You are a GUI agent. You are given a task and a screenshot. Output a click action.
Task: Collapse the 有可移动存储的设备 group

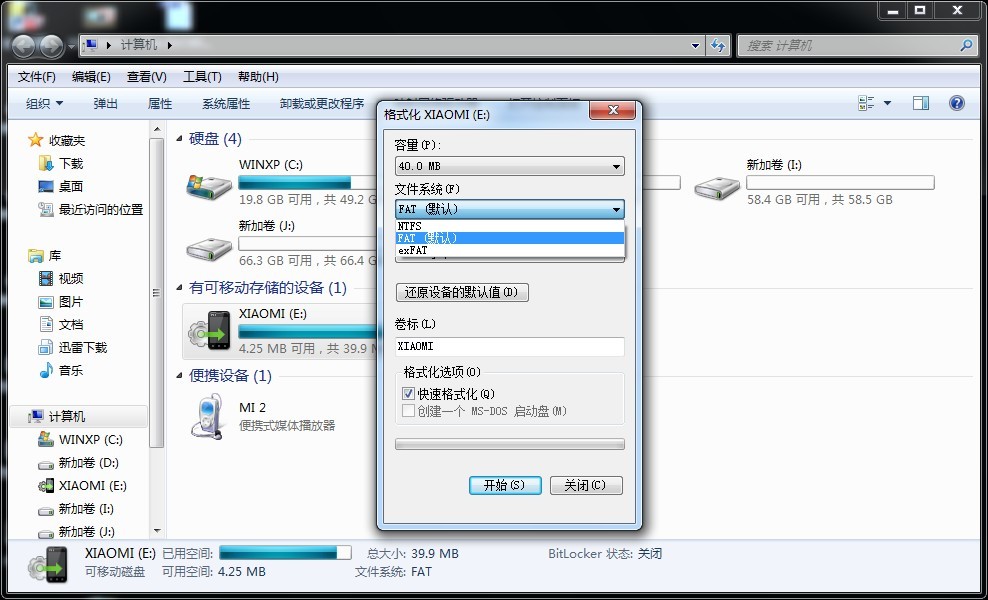point(180,288)
